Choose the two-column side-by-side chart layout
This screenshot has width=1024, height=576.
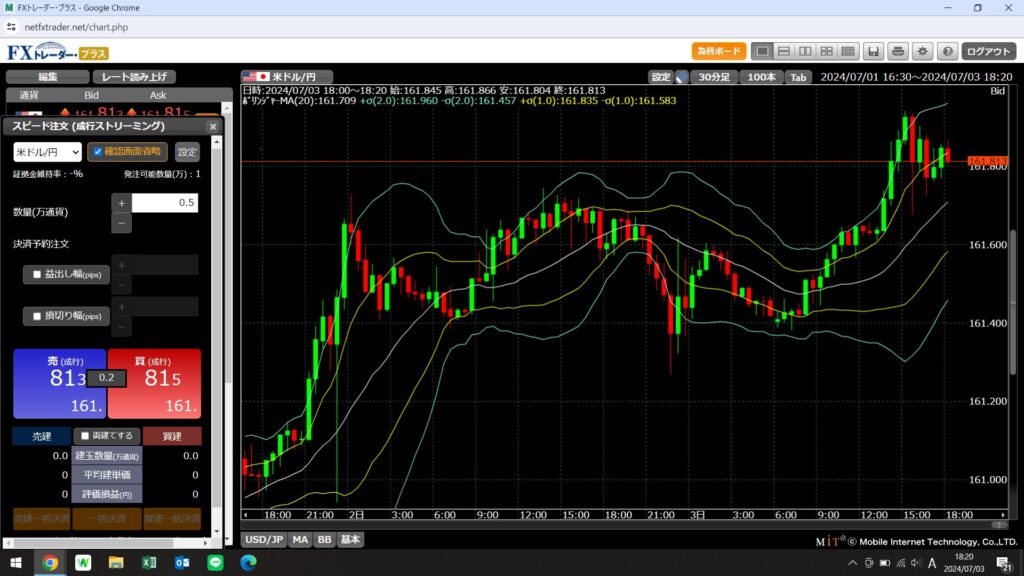coord(806,51)
